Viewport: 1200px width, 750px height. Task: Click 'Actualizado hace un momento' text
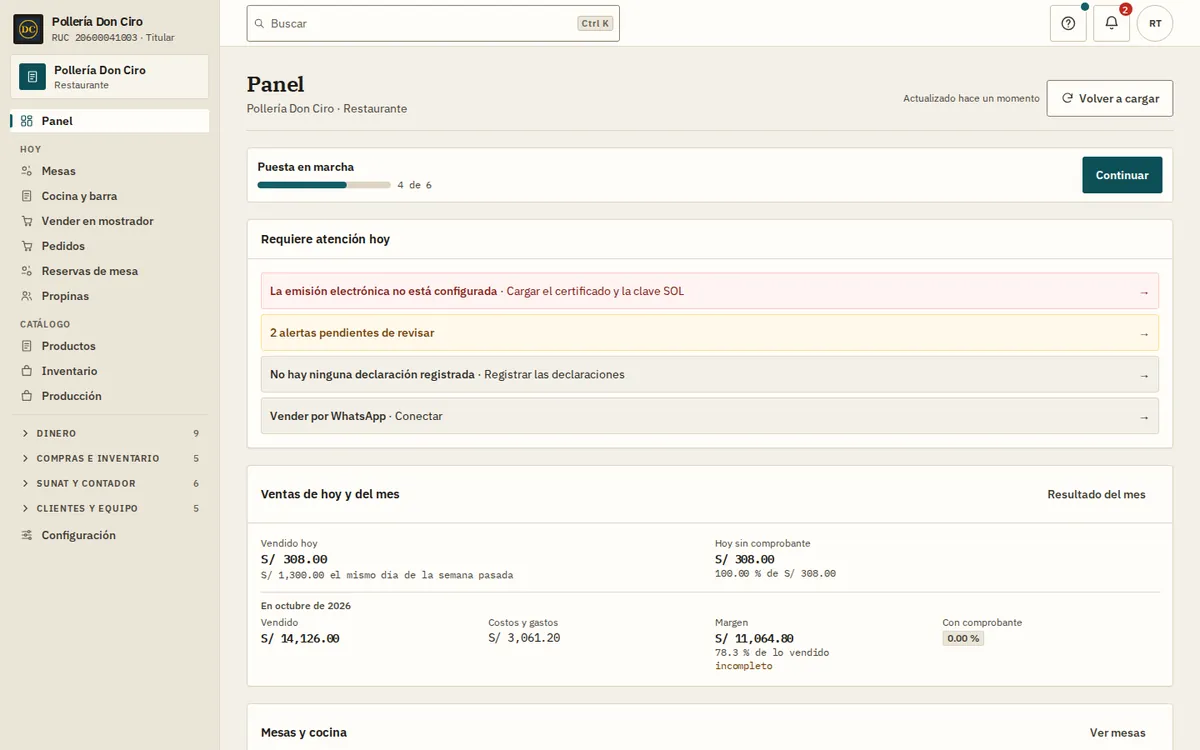pyautogui.click(x=971, y=98)
